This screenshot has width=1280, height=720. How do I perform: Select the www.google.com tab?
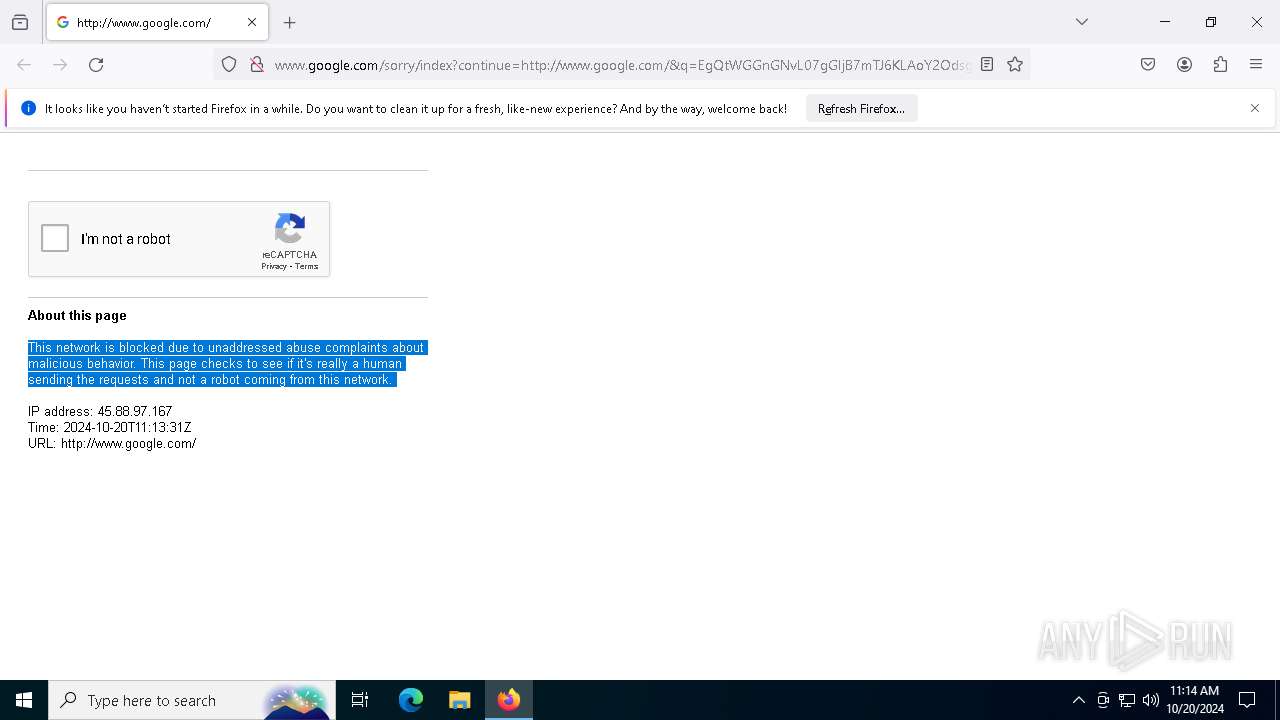(x=156, y=22)
